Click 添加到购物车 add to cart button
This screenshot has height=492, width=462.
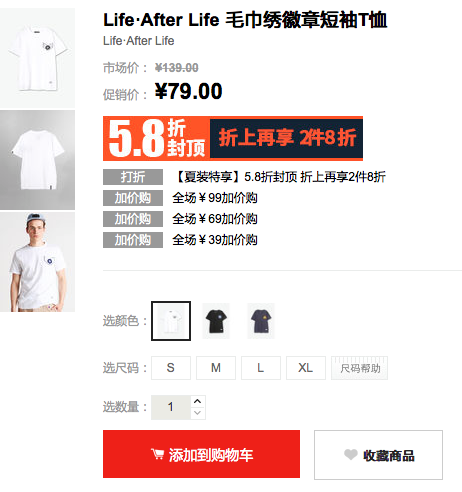coord(201,454)
